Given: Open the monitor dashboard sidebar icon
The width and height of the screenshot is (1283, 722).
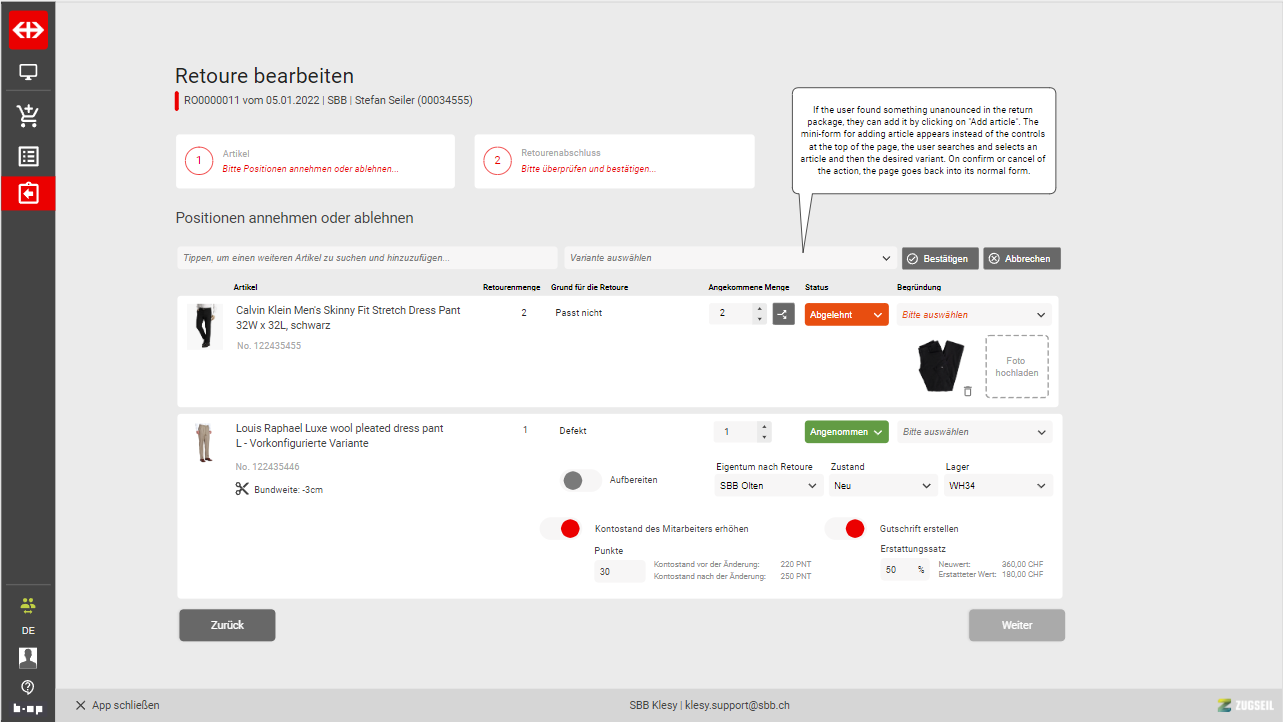Looking at the screenshot, I should coord(28,73).
